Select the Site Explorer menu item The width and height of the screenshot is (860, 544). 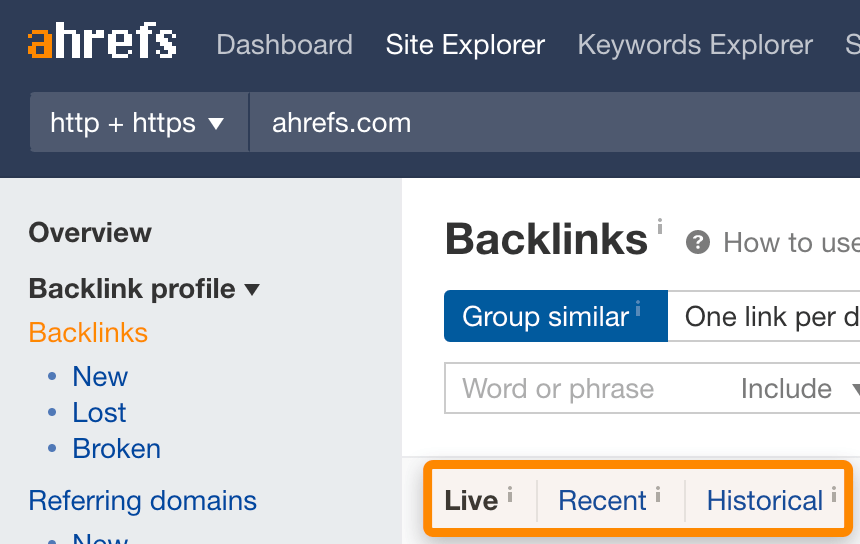coord(465,45)
